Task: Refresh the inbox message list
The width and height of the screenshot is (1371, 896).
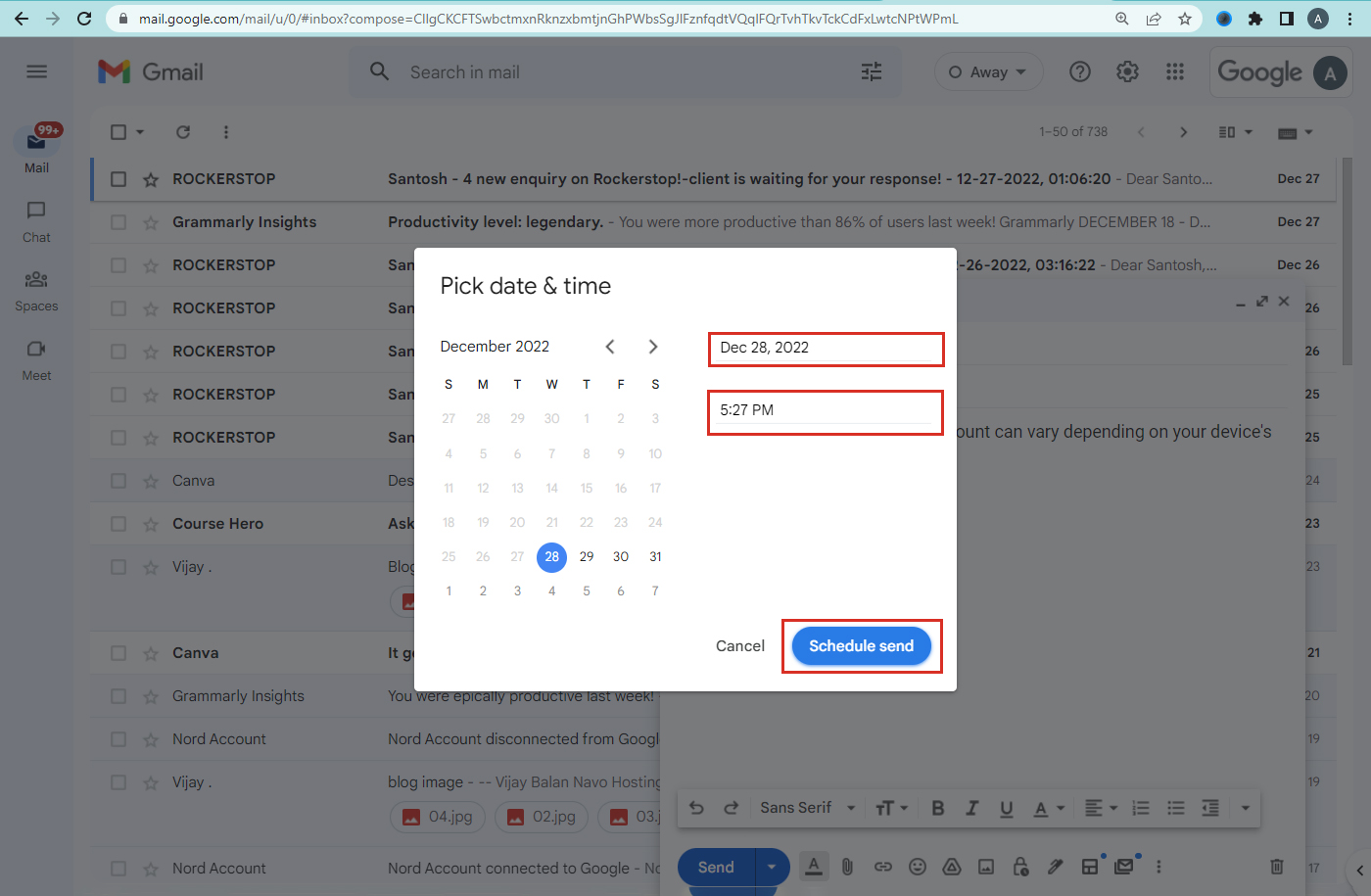Action: tap(183, 132)
